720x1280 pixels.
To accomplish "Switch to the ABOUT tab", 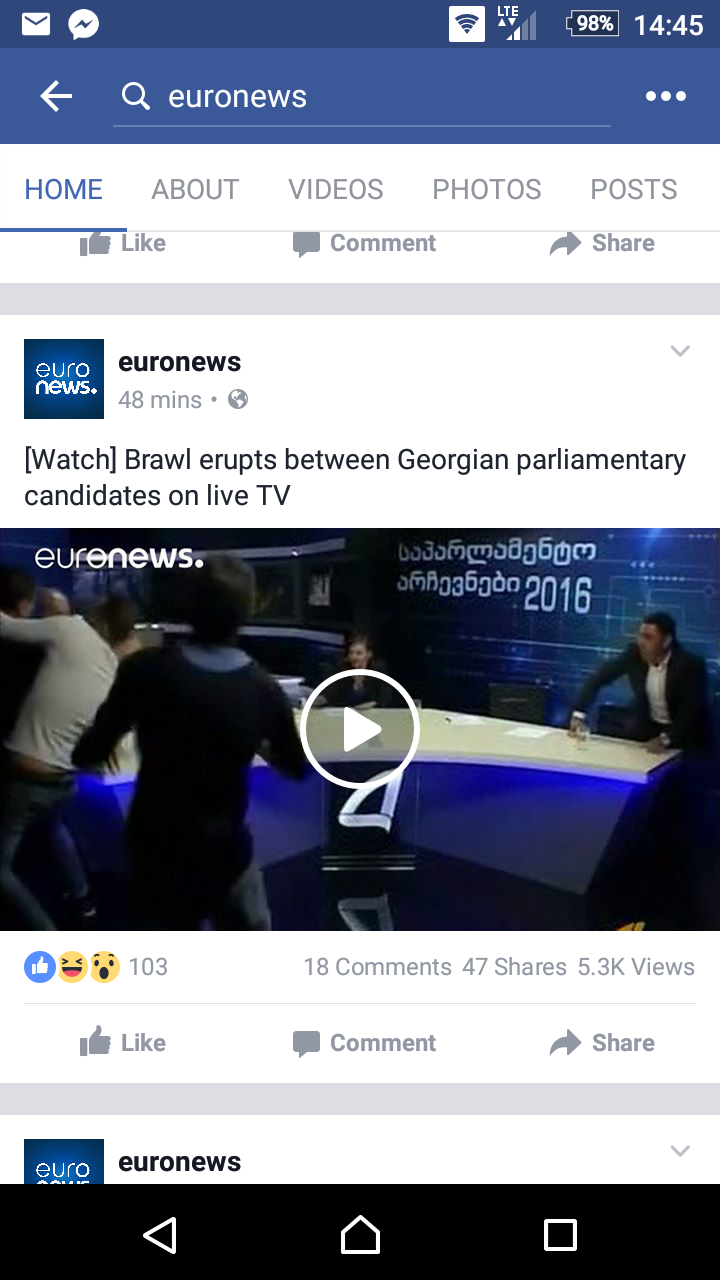I will 195,189.
